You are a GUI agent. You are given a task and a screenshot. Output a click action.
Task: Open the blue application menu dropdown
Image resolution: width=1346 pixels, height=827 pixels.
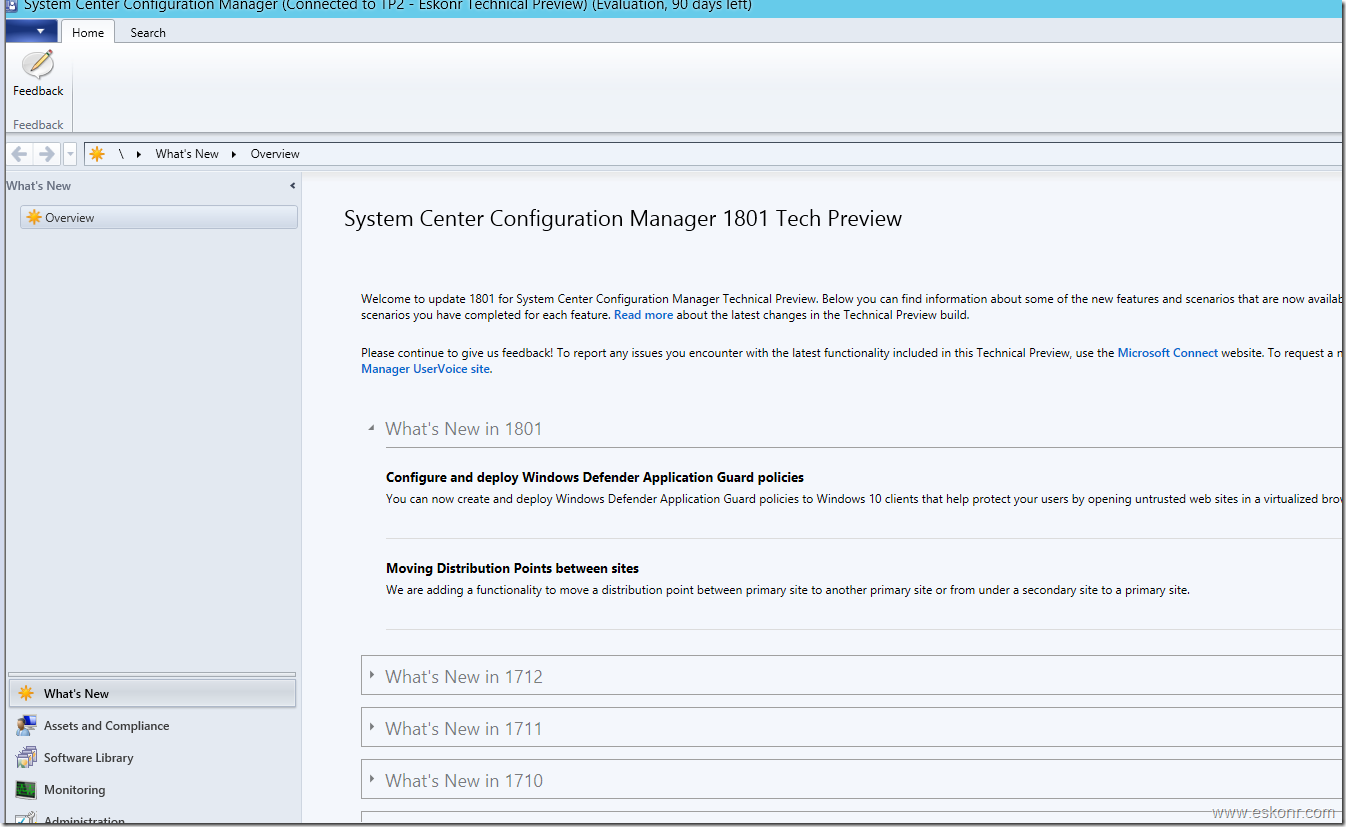coord(31,32)
